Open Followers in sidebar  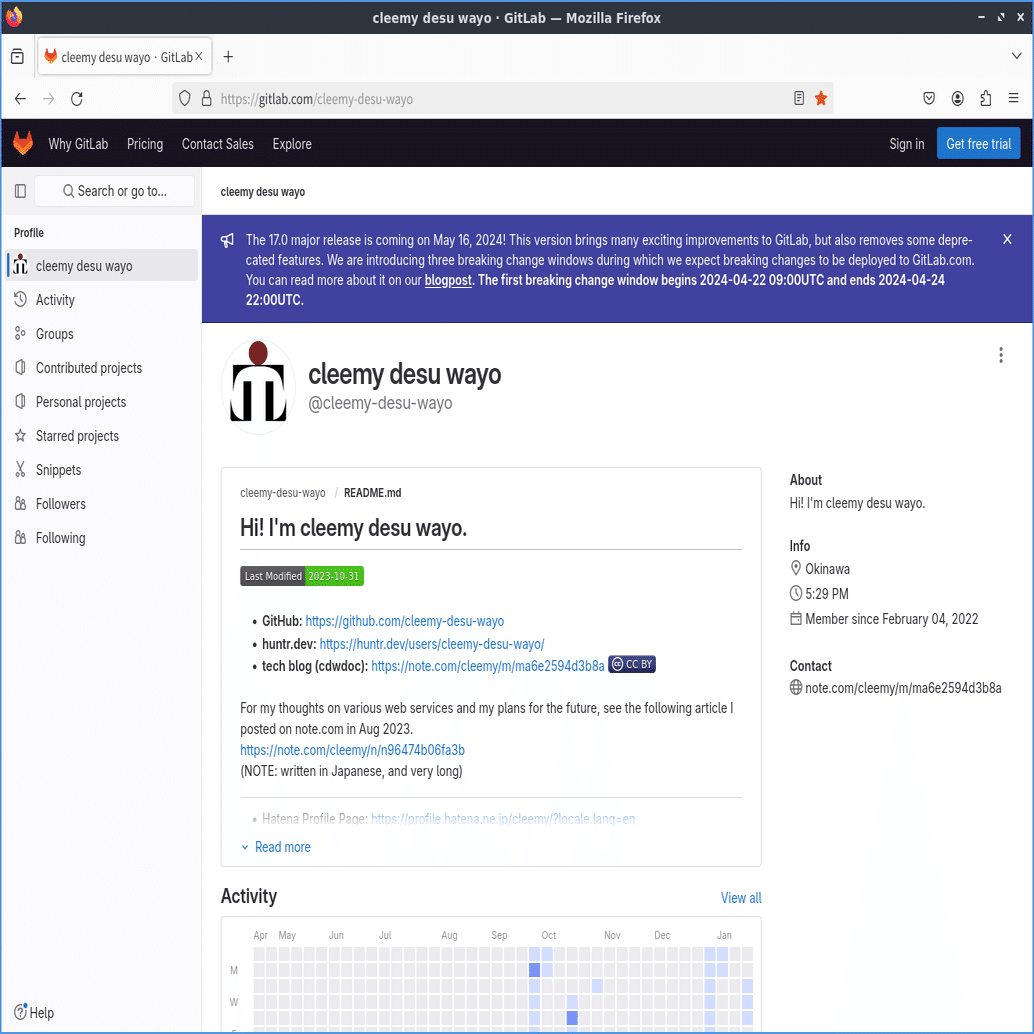pos(102,504)
